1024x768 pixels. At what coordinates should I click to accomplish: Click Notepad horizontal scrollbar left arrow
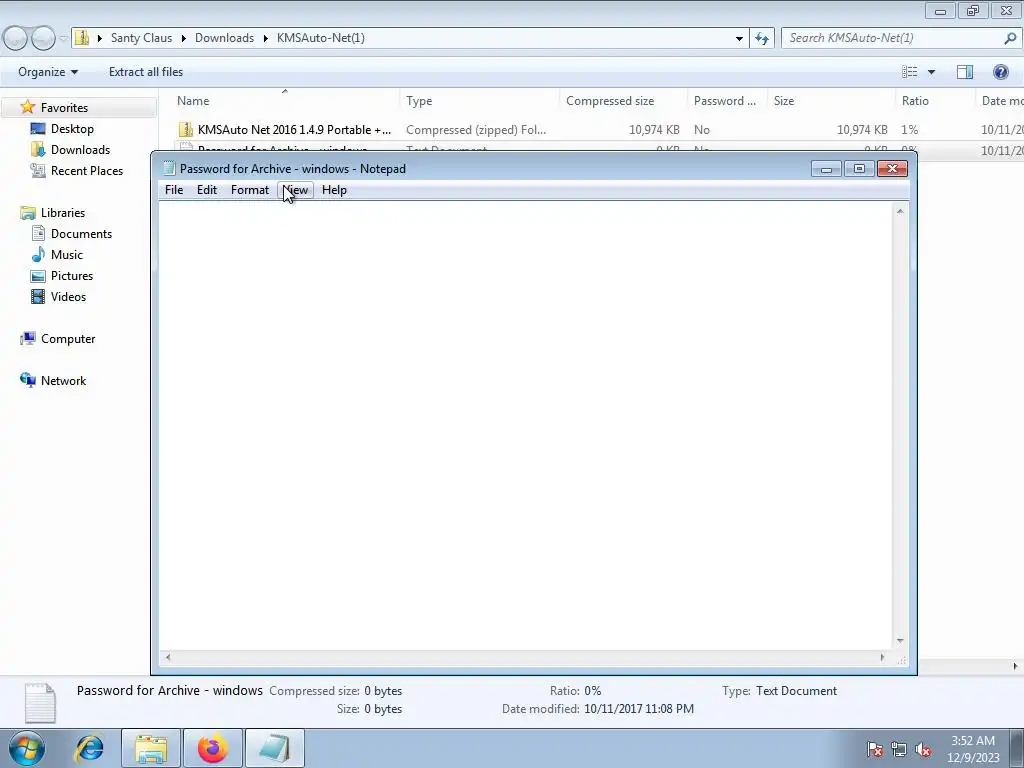(x=168, y=658)
